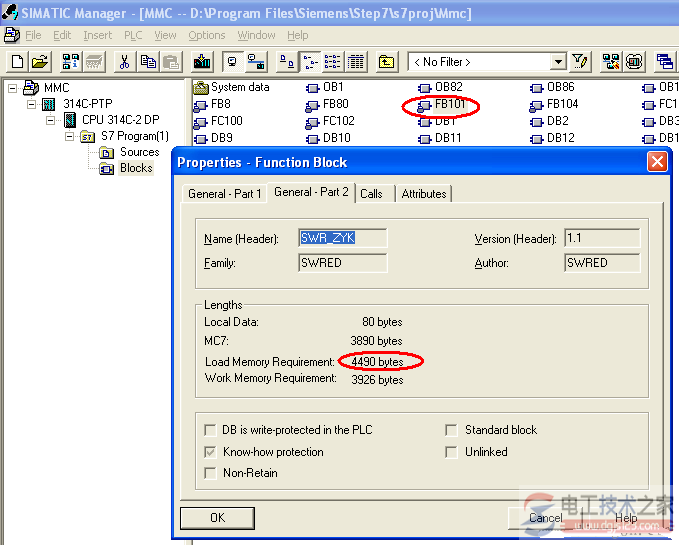Confirm the dialog with OK button

tap(217, 518)
